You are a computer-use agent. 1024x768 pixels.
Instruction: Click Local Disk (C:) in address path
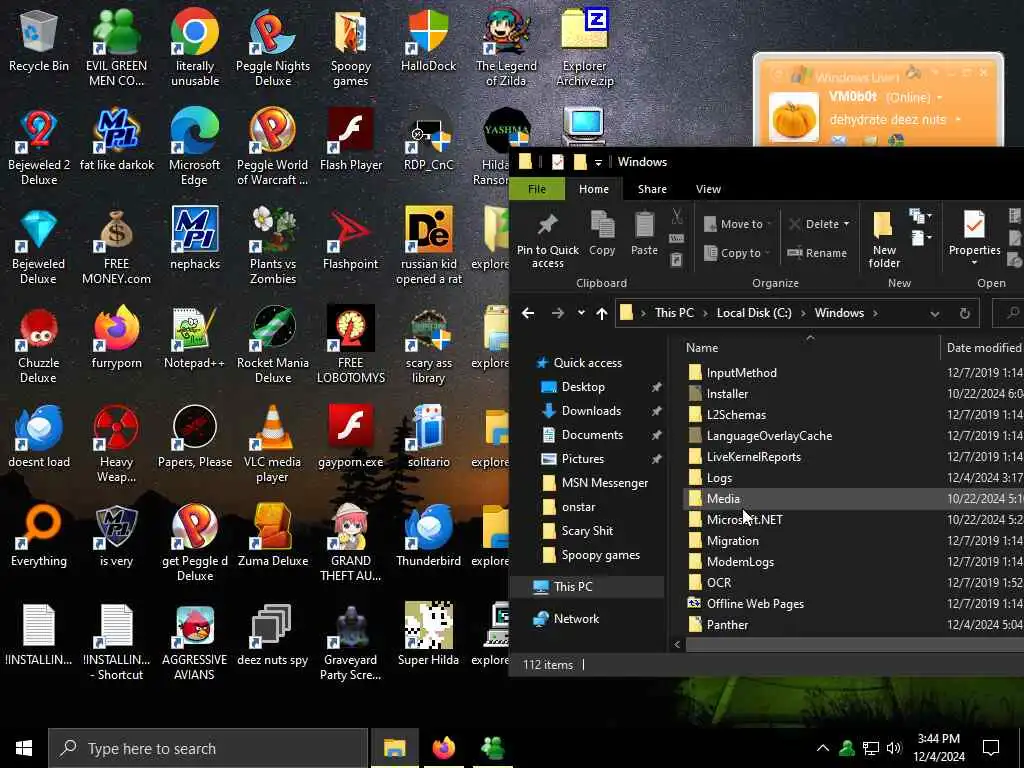click(x=754, y=313)
